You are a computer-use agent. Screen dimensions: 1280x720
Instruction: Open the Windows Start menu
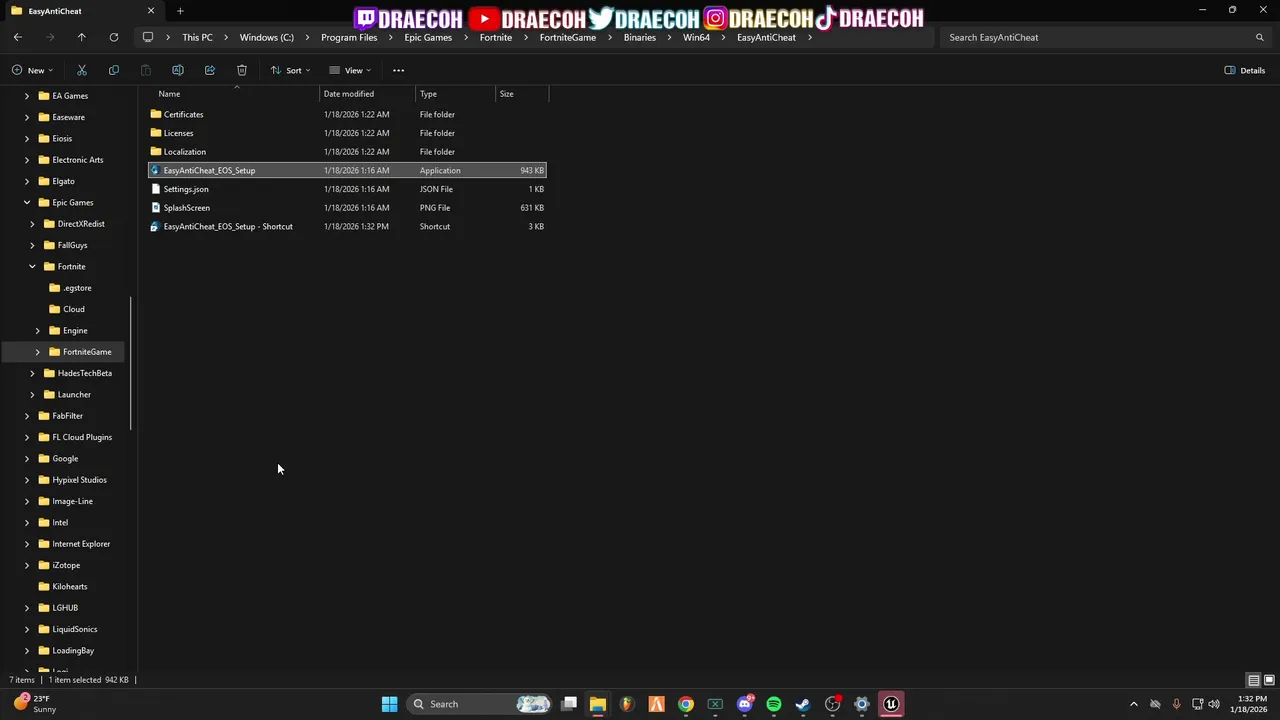click(389, 704)
